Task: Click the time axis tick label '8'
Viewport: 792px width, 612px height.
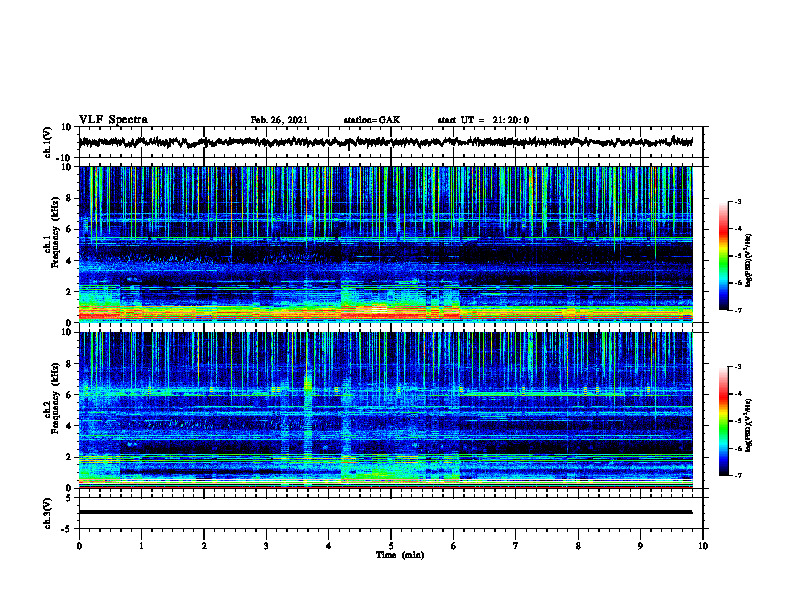Action: click(x=578, y=546)
